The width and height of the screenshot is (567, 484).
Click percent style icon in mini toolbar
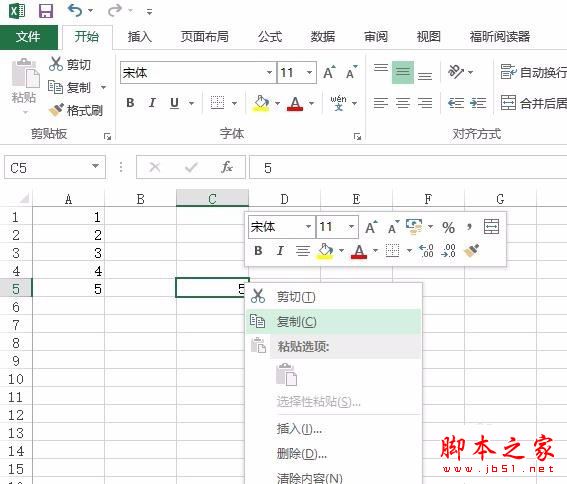(448, 227)
